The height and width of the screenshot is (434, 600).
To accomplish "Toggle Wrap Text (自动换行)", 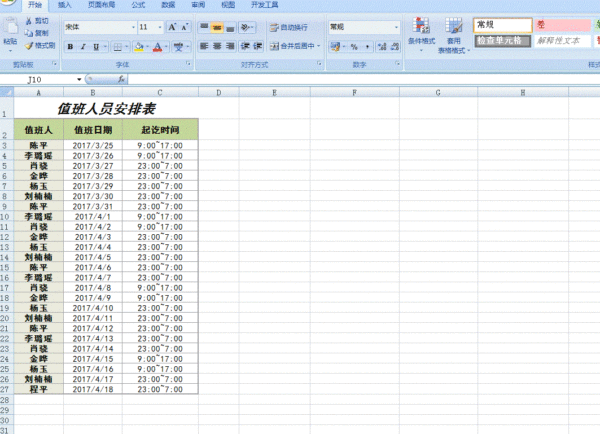I will coord(288,27).
